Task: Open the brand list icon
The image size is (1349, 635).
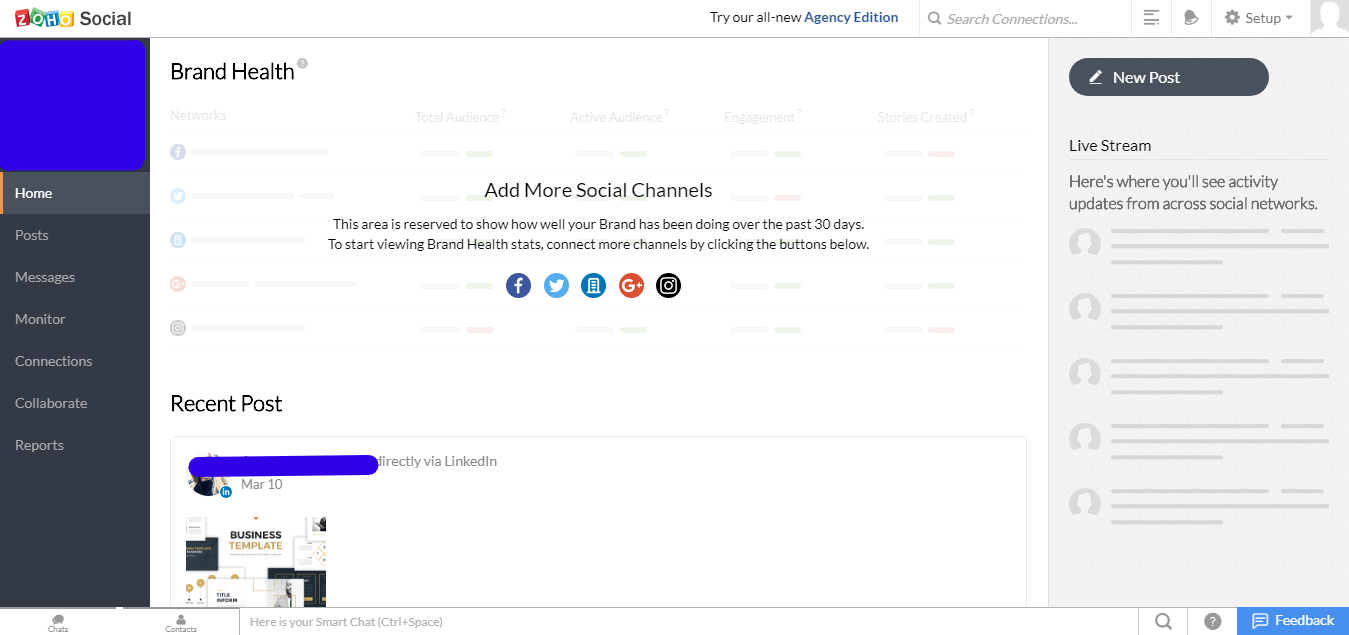Action: (x=1151, y=17)
